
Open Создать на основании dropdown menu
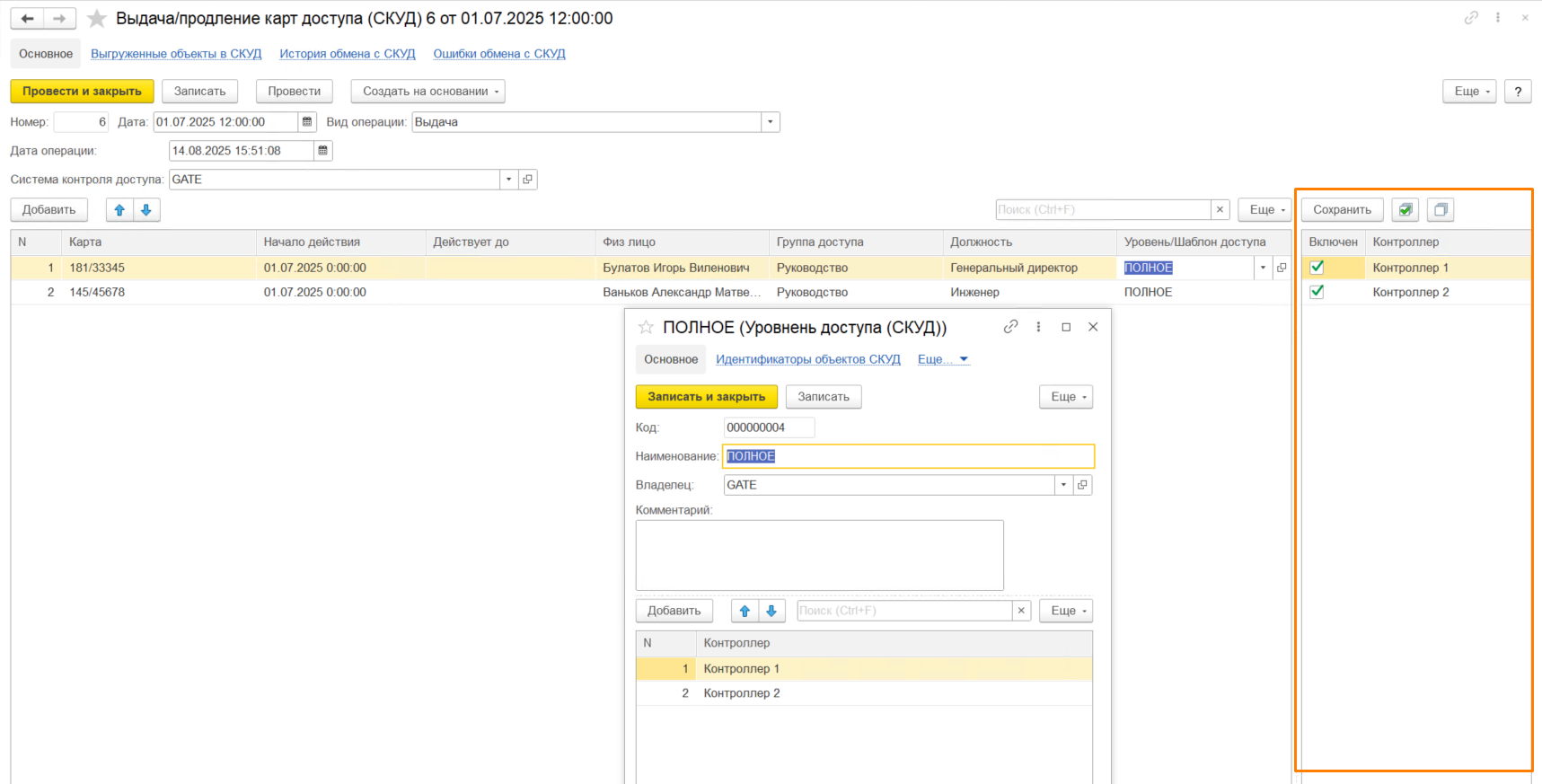pyautogui.click(x=428, y=92)
